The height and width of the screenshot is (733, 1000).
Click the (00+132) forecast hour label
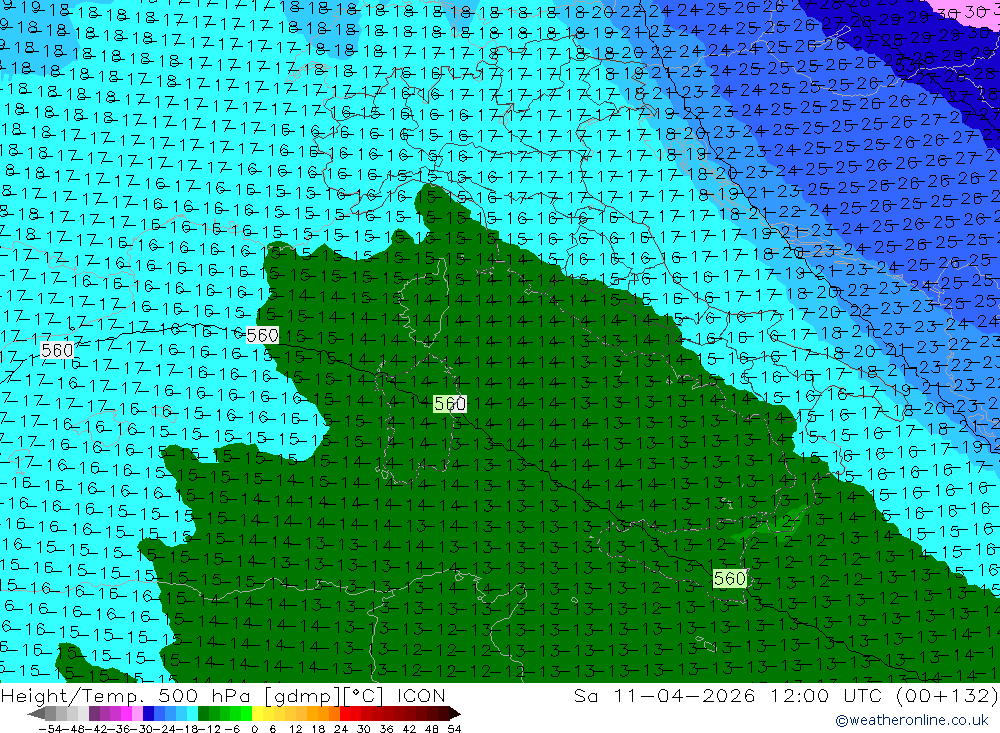pyautogui.click(x=947, y=695)
